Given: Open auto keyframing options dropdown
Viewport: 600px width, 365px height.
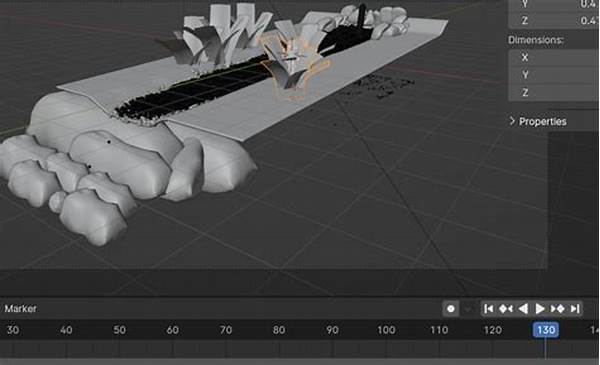Looking at the screenshot, I should (x=468, y=309).
